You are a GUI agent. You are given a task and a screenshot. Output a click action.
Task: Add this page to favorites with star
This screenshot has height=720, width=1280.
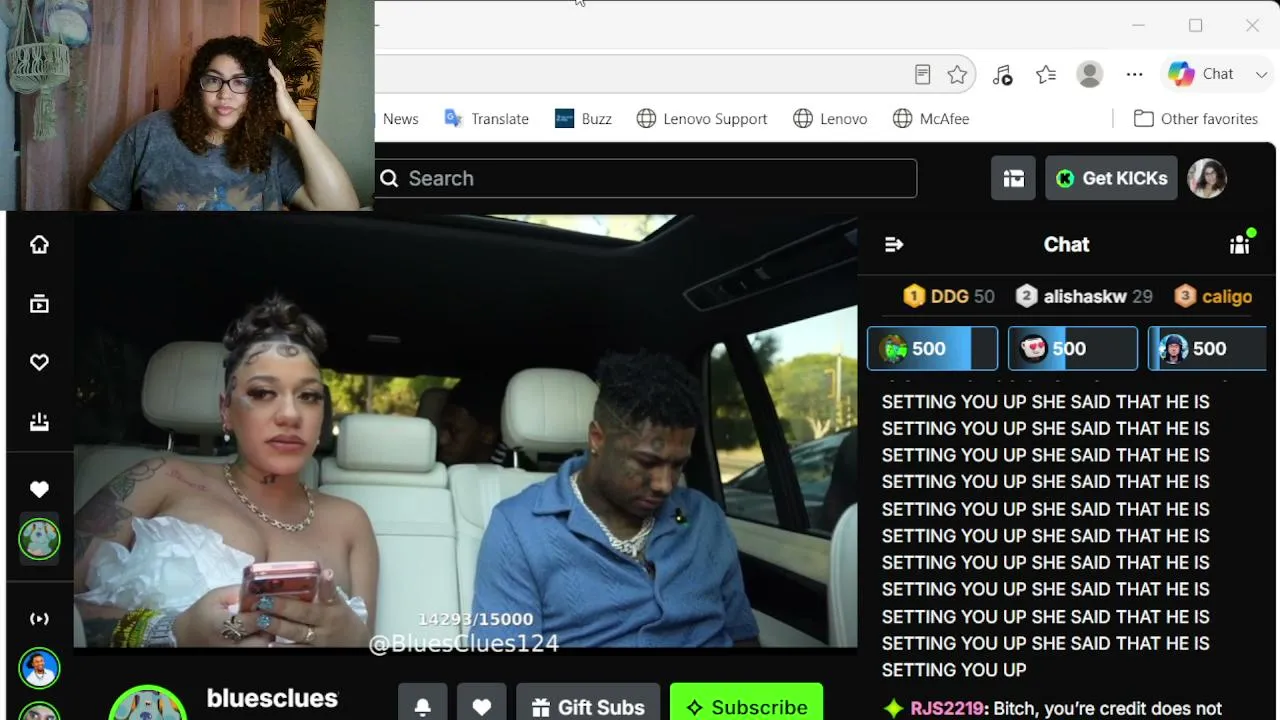(x=957, y=74)
